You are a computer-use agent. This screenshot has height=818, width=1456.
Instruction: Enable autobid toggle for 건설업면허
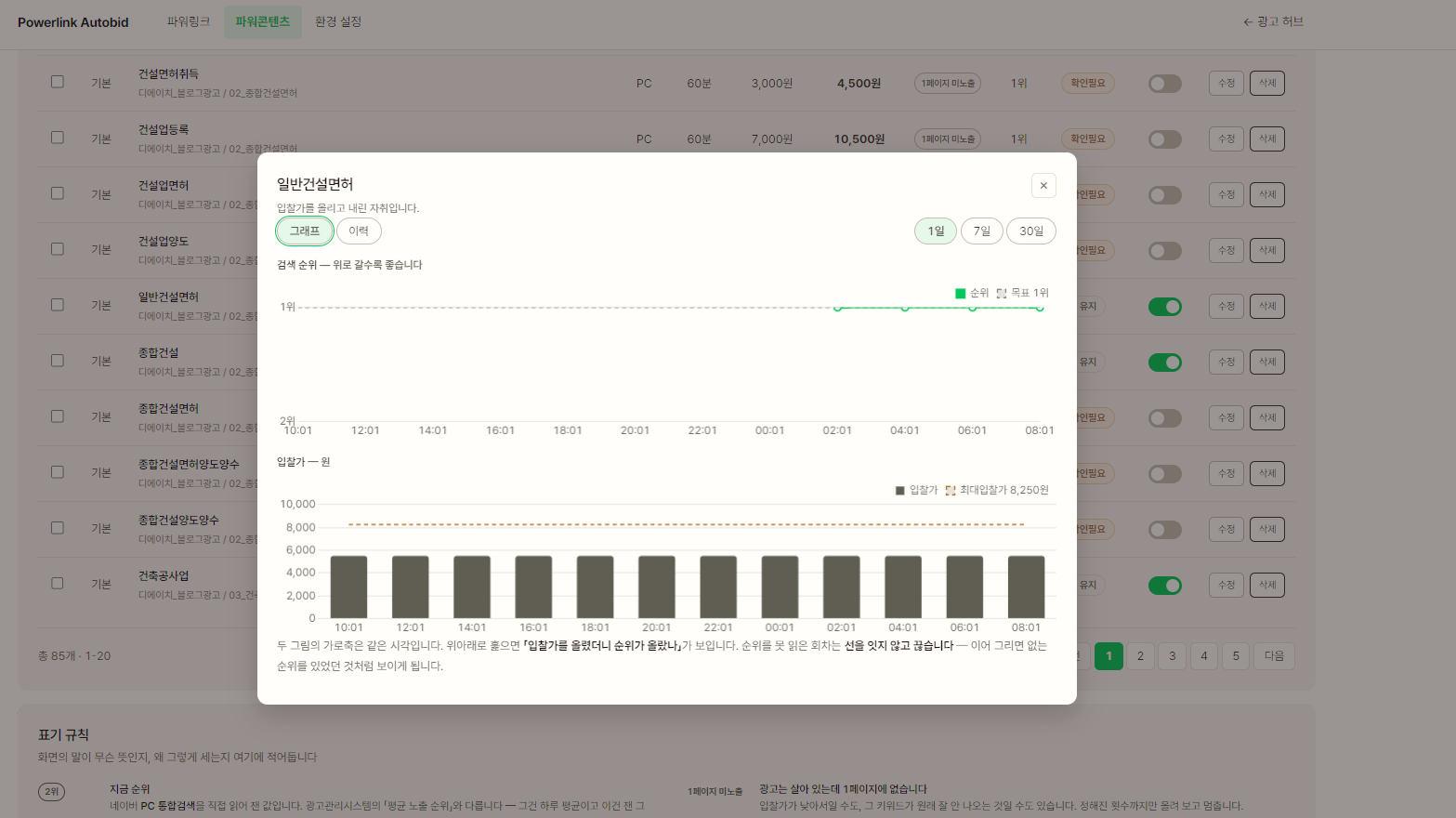(1165, 195)
